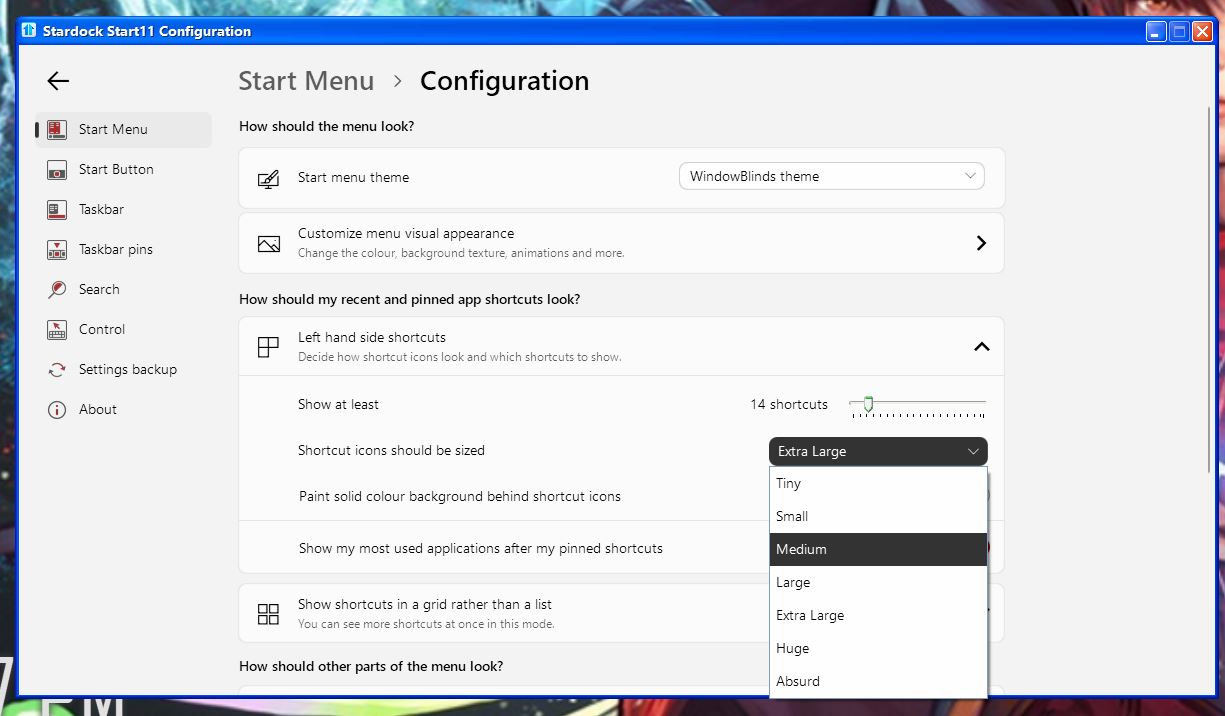Select the Search magnifier icon in sidebar
This screenshot has width=1225, height=716.
click(x=55, y=289)
